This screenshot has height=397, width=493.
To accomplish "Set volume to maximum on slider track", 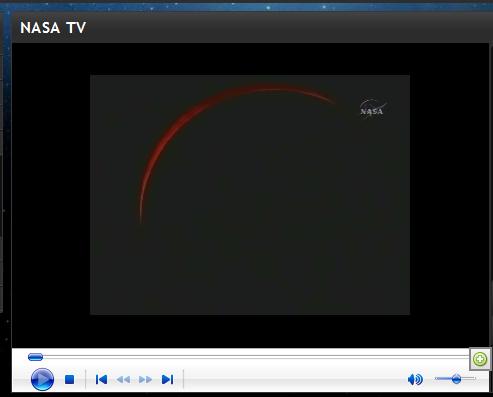I will (474, 379).
